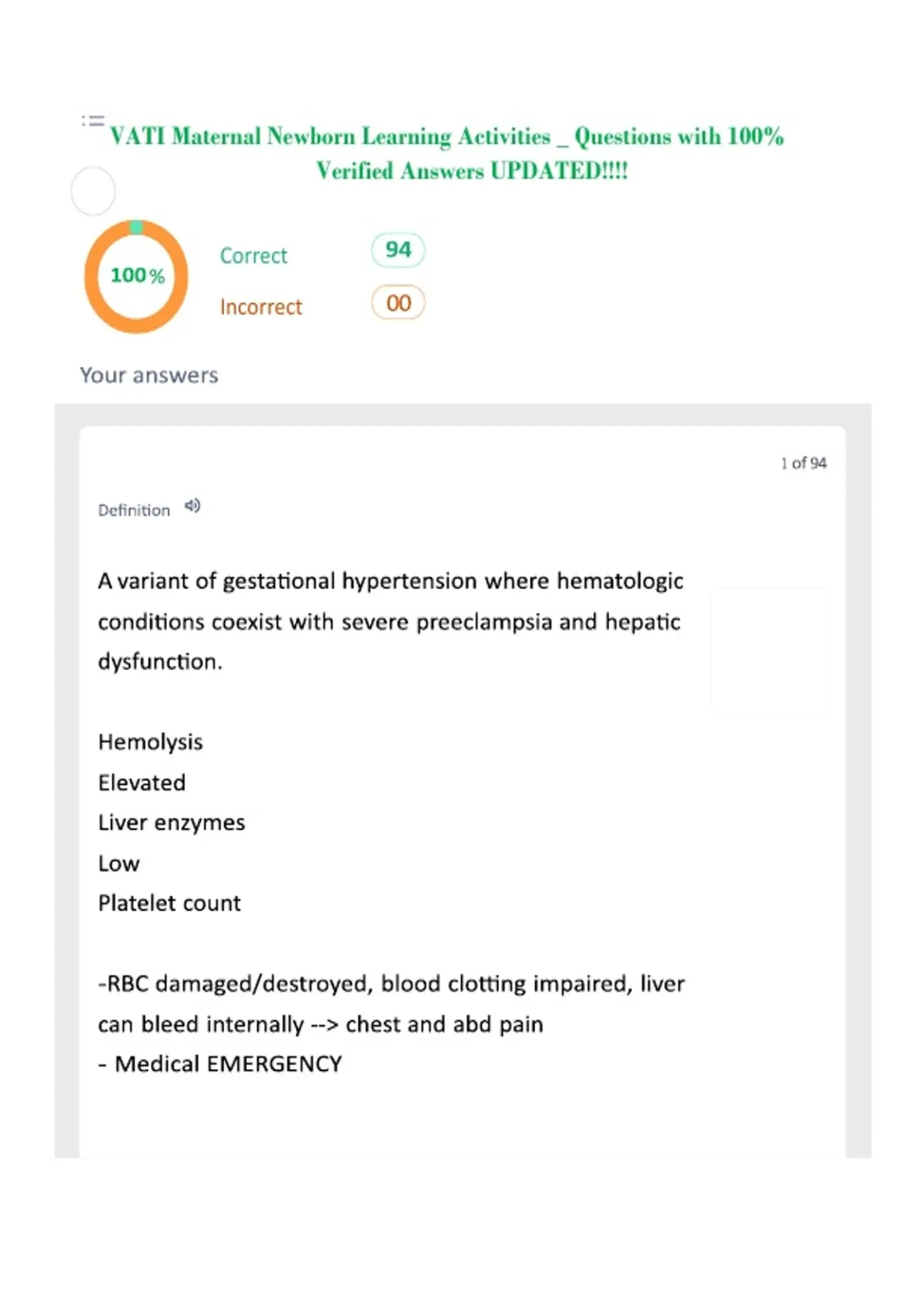This screenshot has height=1309, width=924.
Task: Click the Liver enzymes line
Action: coord(172,823)
